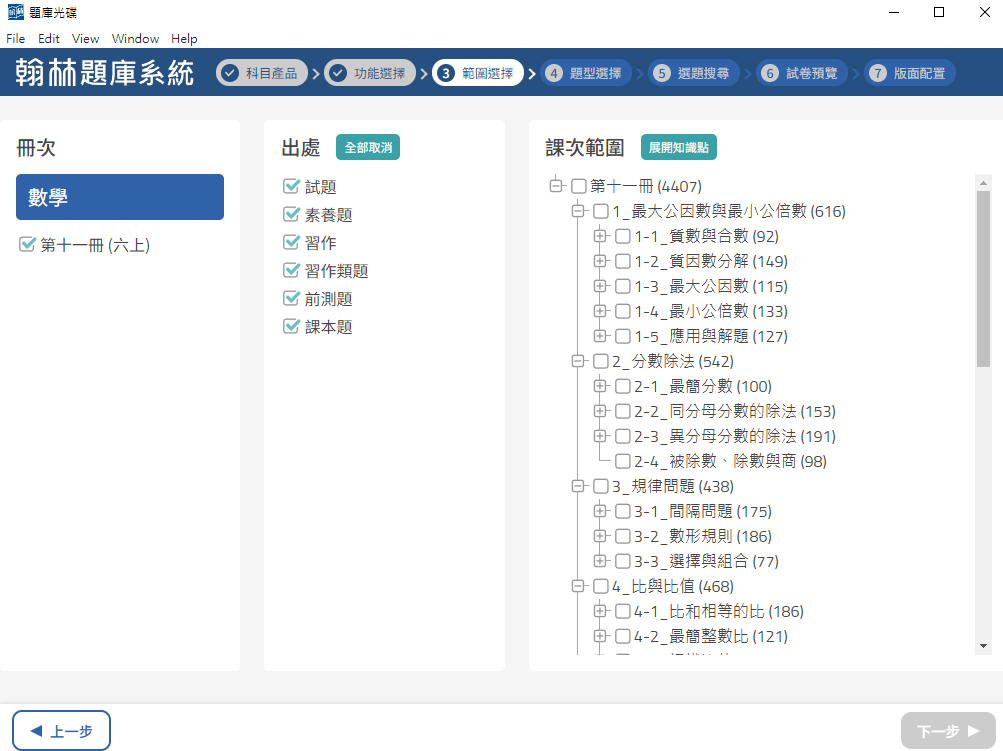Select step 4 題型選擇 in wizard
The image size is (1003, 751).
pos(581,73)
